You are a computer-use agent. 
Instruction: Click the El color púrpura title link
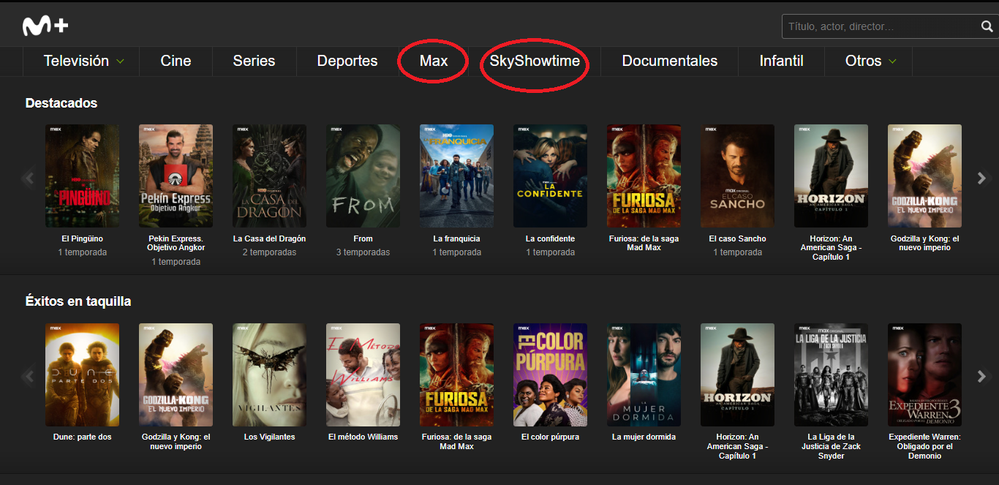tap(551, 437)
